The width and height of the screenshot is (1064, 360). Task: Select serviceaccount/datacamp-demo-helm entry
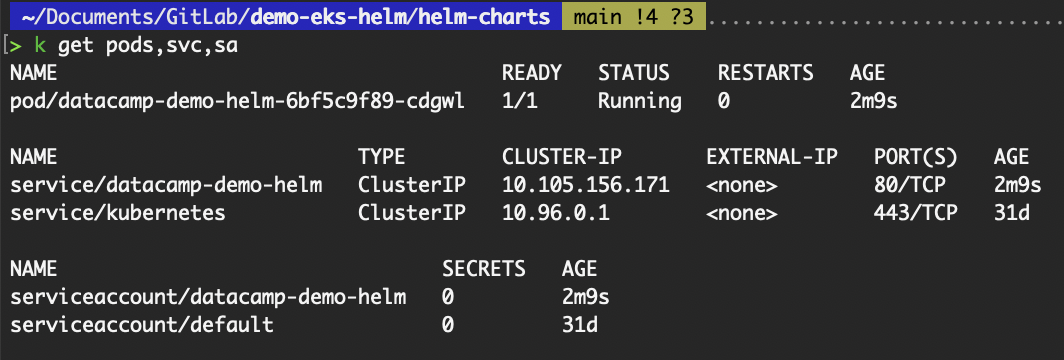[x=208, y=297]
